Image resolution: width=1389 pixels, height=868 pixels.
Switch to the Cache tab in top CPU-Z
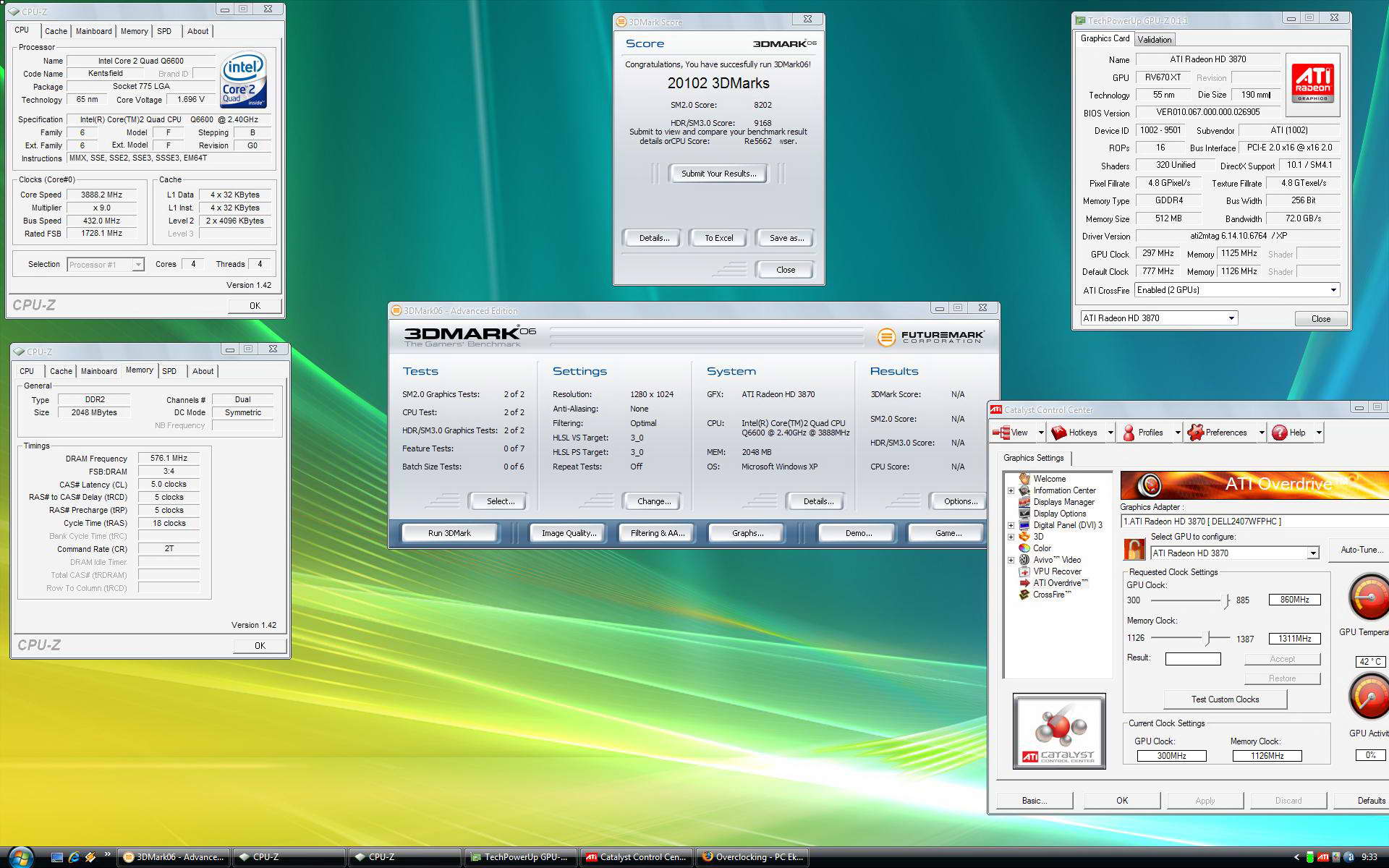click(56, 31)
